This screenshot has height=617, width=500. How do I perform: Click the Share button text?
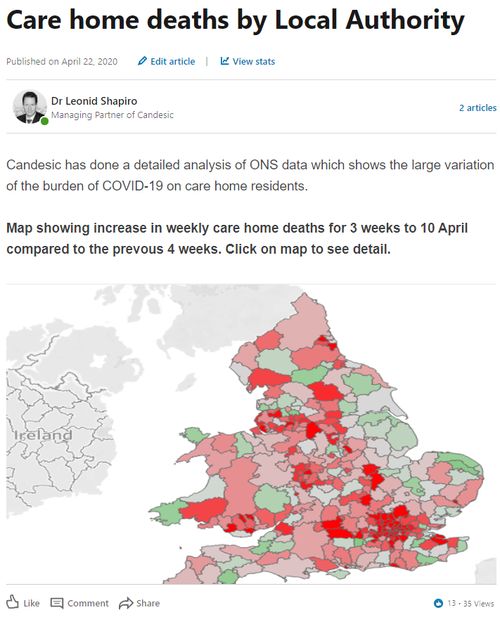pos(148,603)
